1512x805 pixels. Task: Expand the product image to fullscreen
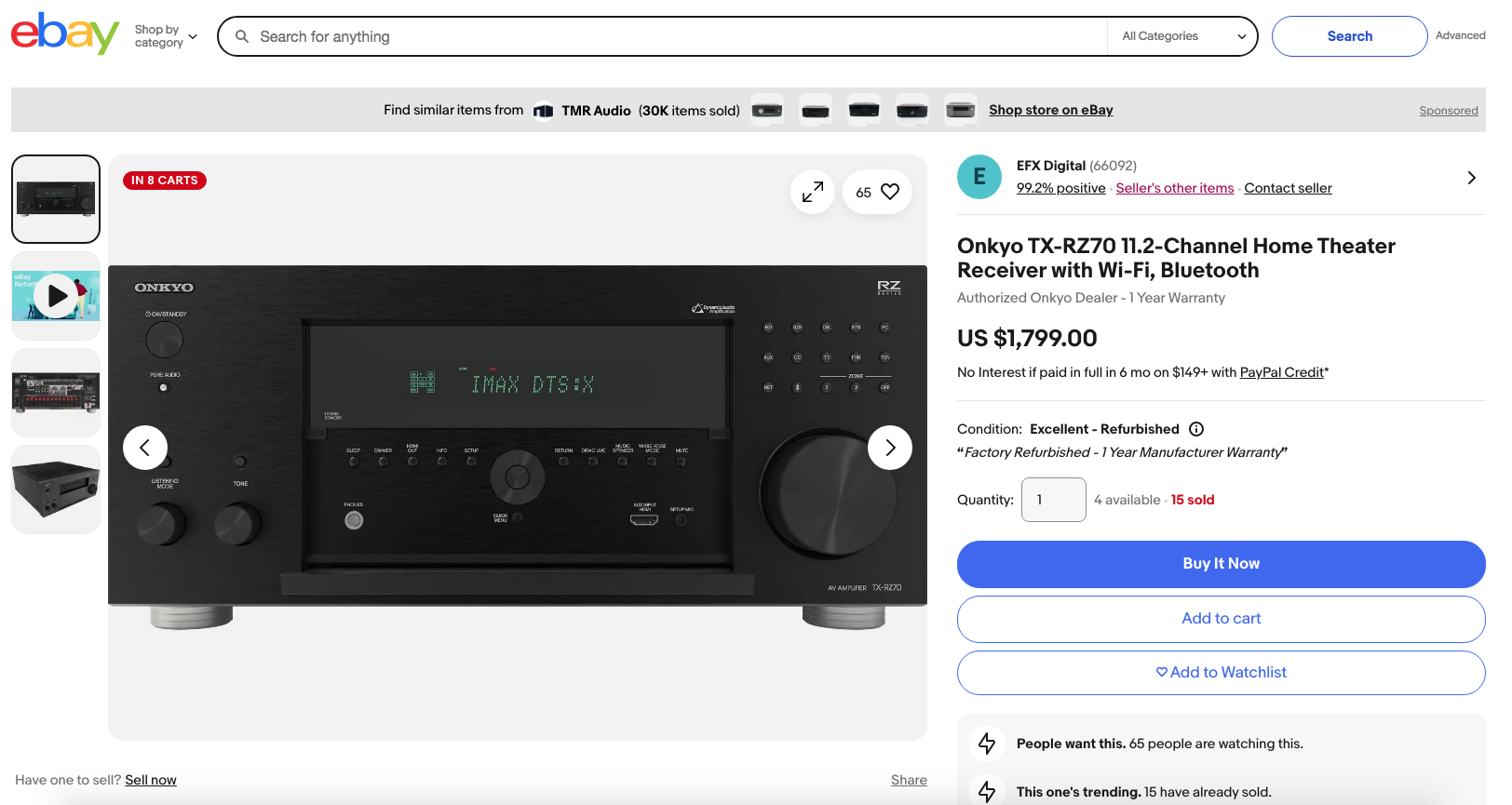[813, 192]
